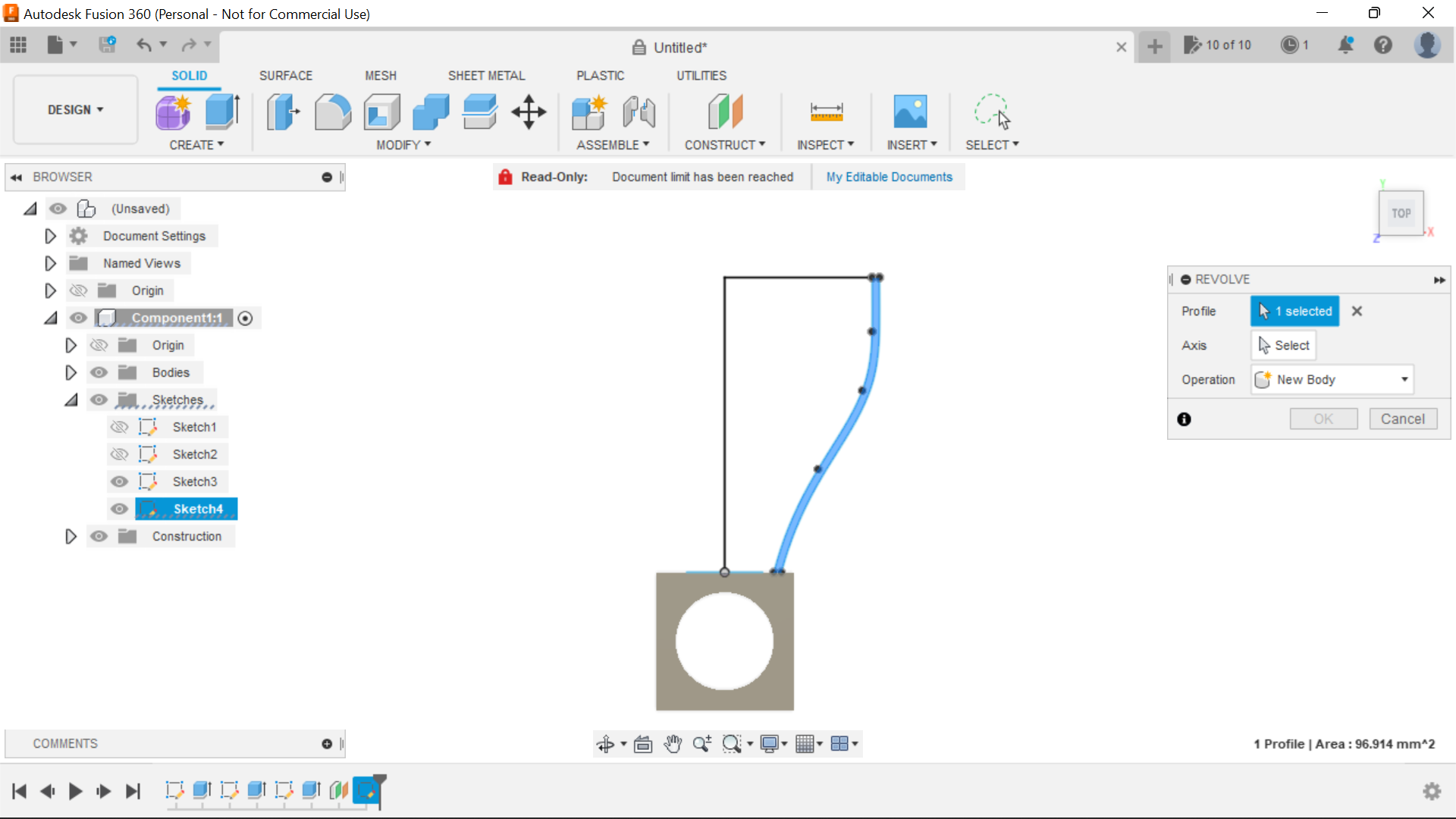Viewport: 1456px width, 819px height.
Task: Activate the Pan tool in navigation bar
Action: click(x=672, y=744)
